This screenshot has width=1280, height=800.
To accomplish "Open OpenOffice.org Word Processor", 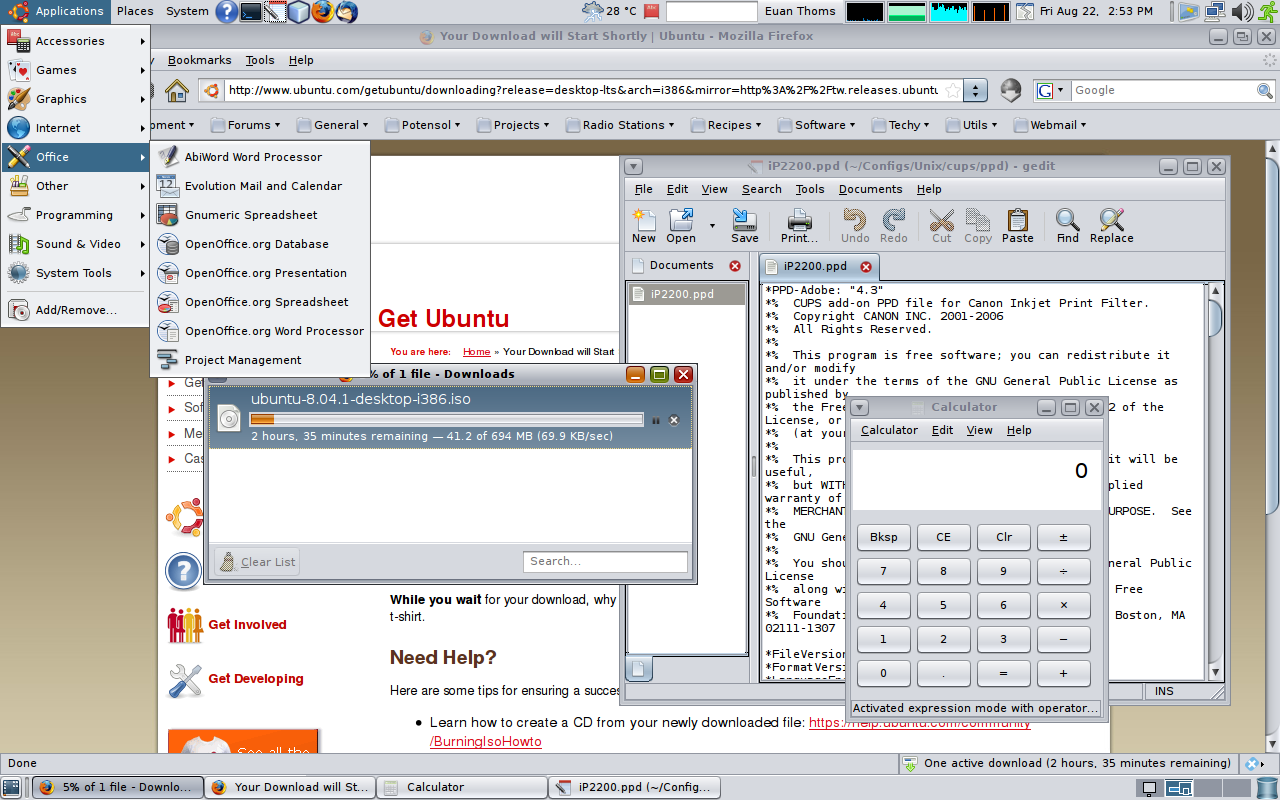I will (x=260, y=331).
